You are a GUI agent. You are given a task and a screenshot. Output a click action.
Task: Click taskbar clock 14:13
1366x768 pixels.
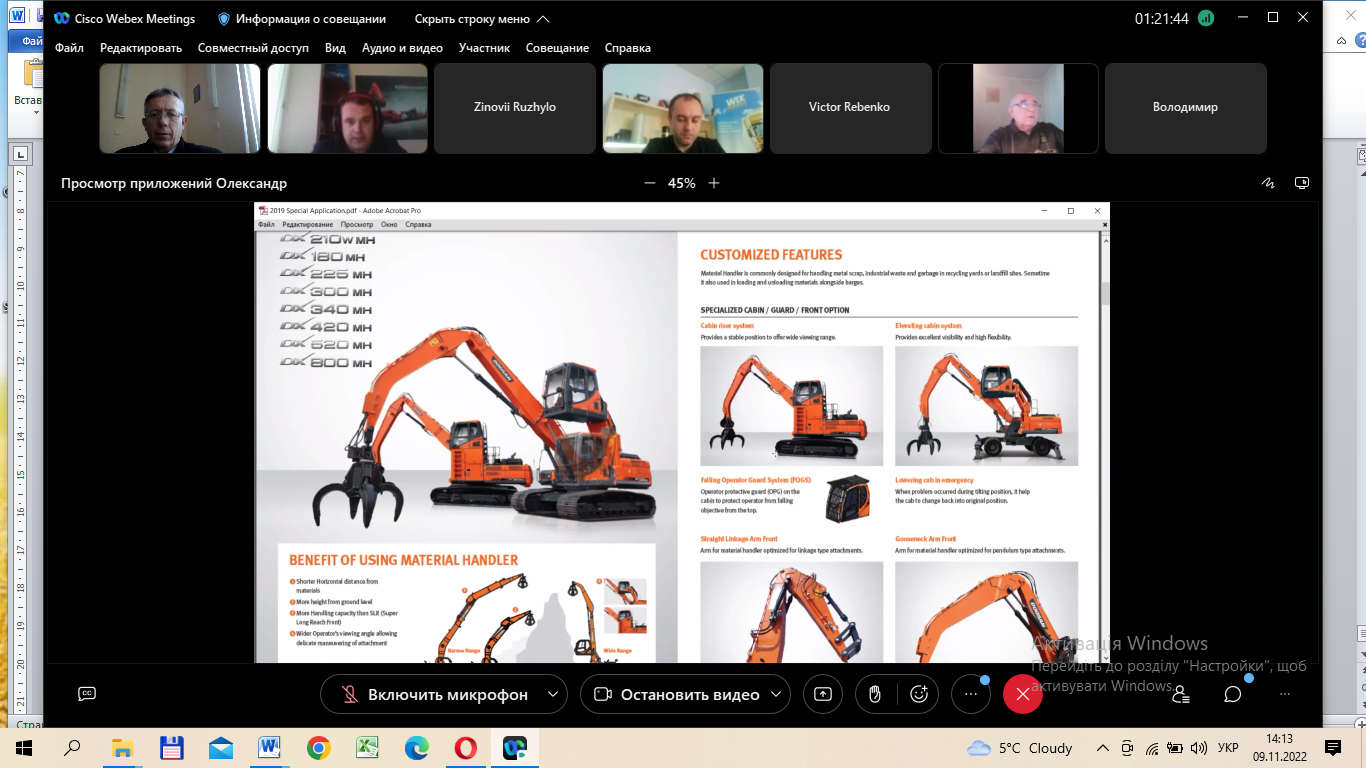click(x=1279, y=739)
